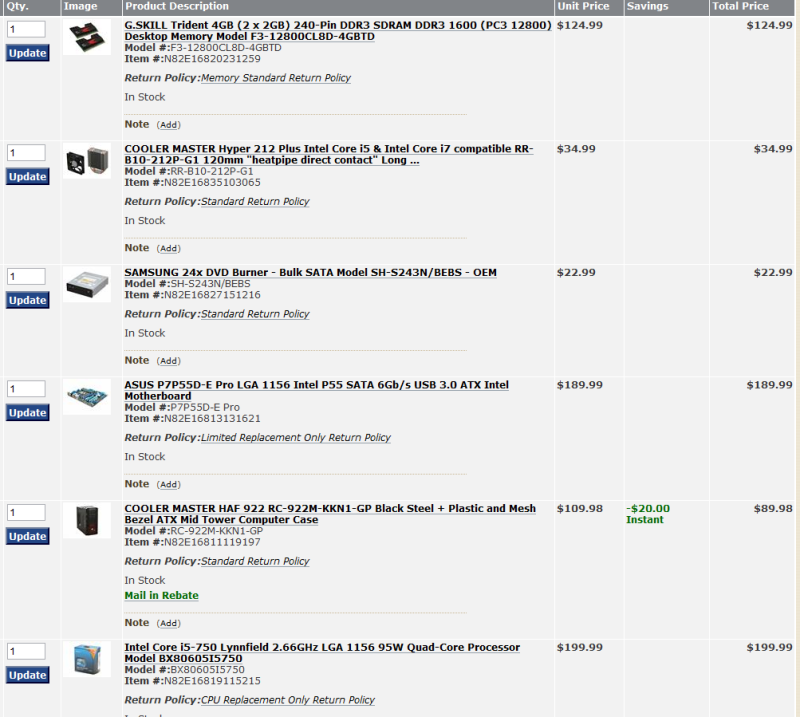Open ASUS P7P55D-E Pro motherboard thumbnail
This screenshot has width=800, height=717.
click(x=87, y=397)
